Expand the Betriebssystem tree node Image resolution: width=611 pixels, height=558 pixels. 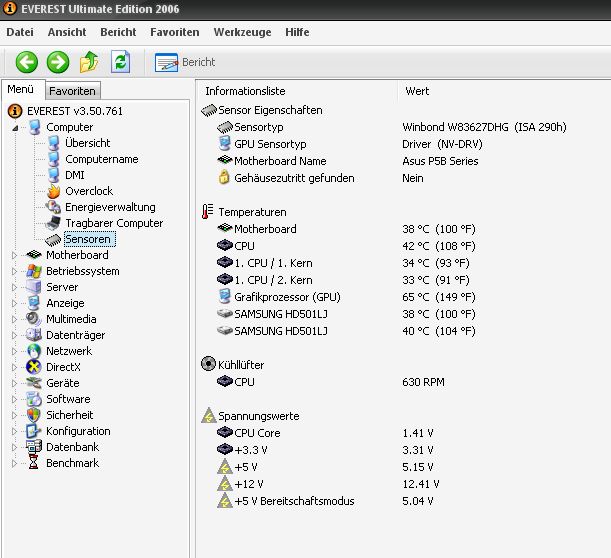(14, 271)
